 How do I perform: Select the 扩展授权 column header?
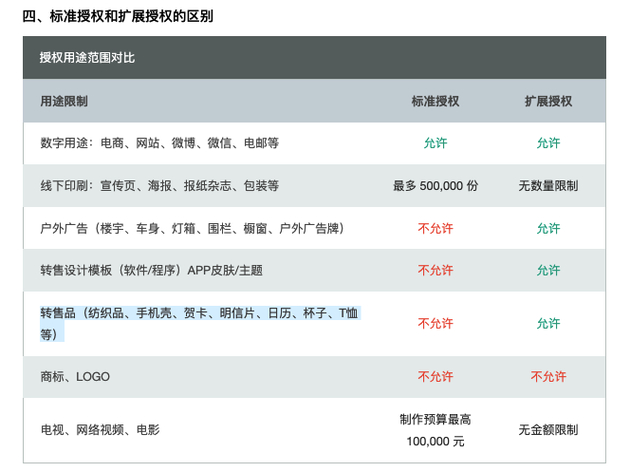click(548, 101)
